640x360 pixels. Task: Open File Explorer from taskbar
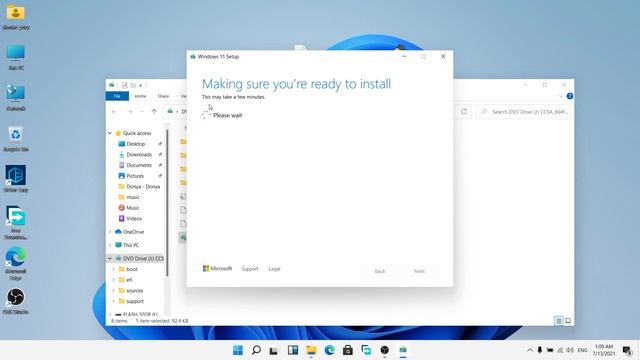[x=311, y=350]
